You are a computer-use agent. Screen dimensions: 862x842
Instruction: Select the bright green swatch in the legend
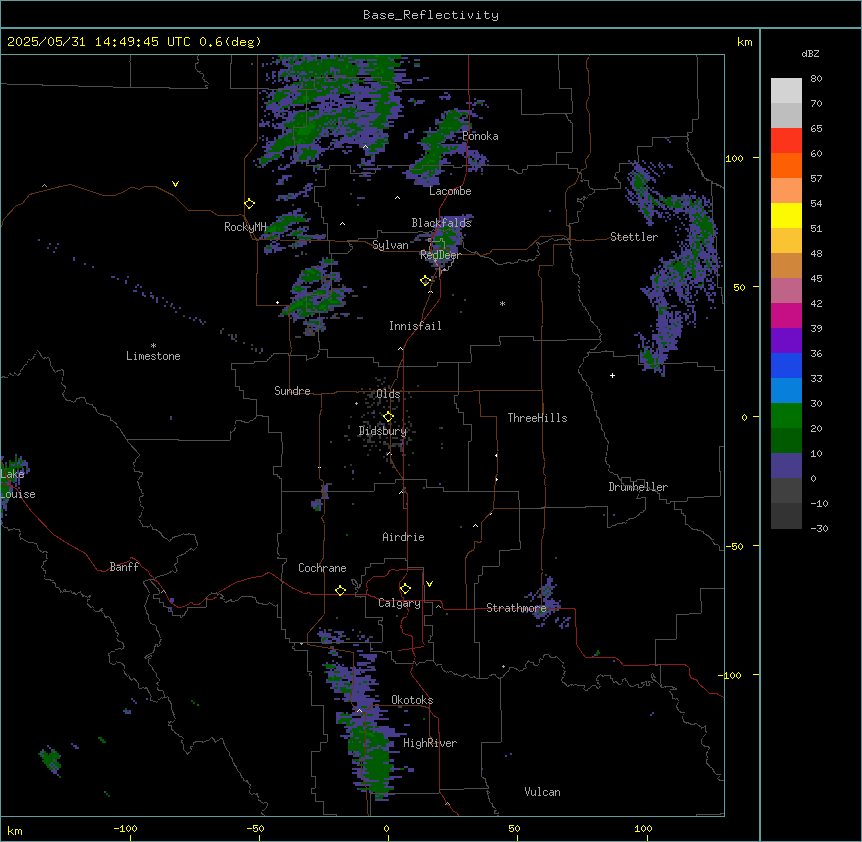[x=786, y=416]
